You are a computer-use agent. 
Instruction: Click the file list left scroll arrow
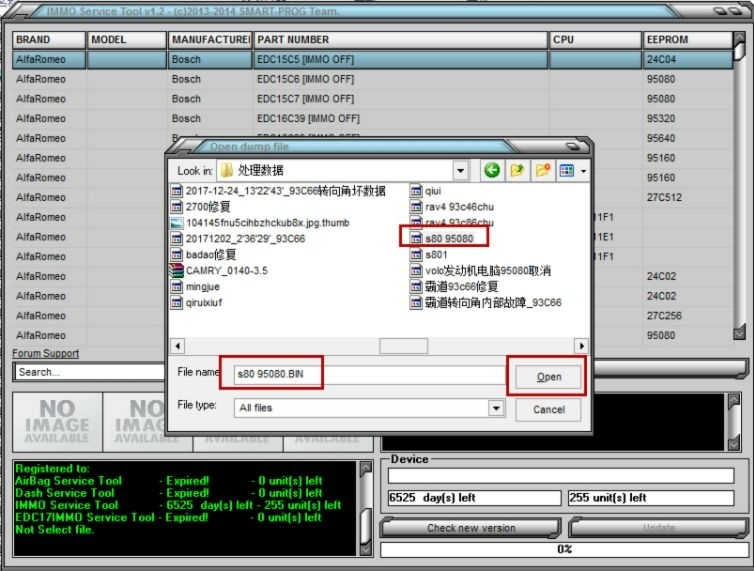pos(178,346)
